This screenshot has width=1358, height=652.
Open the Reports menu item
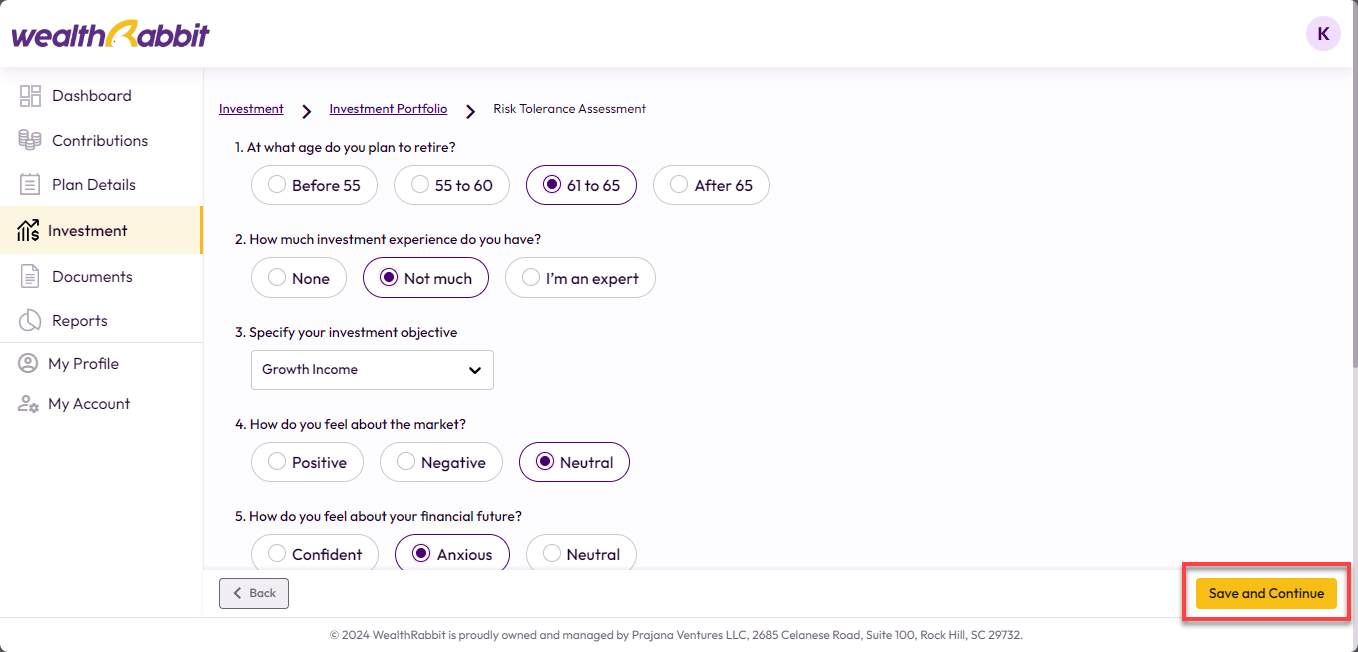tap(80, 321)
